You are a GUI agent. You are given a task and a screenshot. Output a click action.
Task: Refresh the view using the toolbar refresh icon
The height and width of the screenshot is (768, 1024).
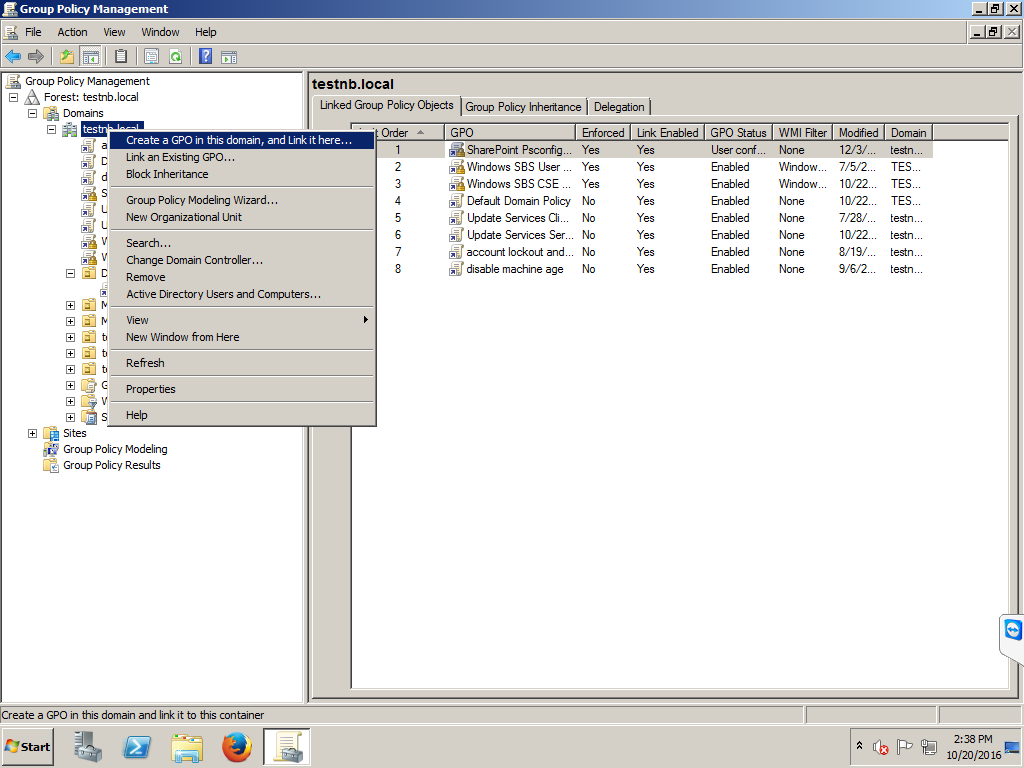[176, 57]
